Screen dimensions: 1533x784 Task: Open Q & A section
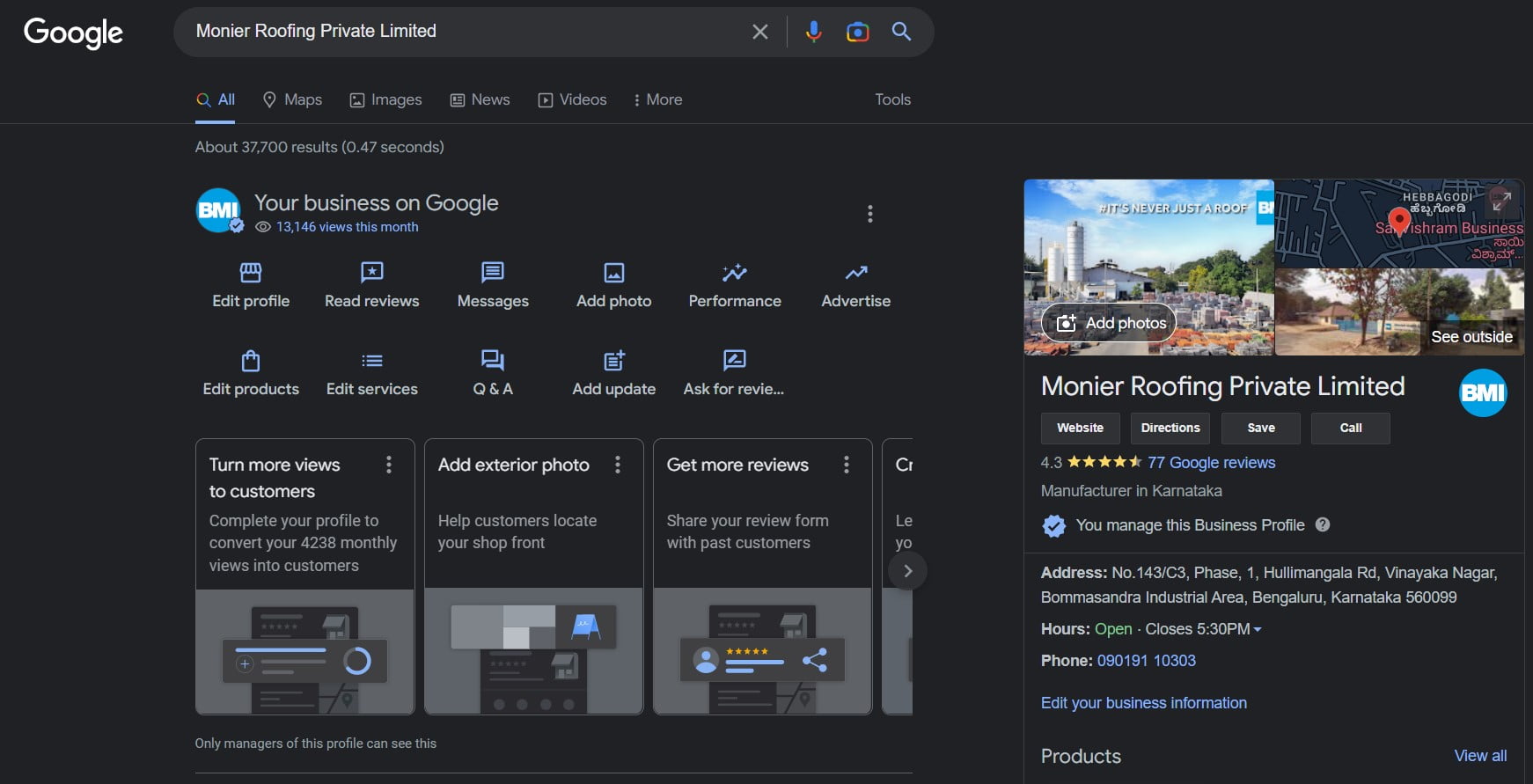point(493,373)
